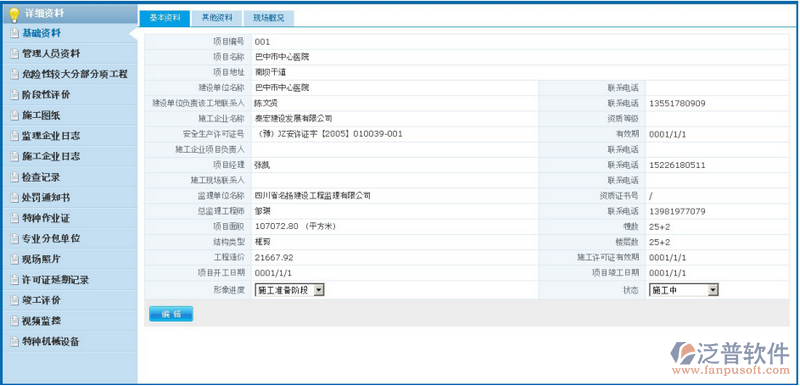Click the 施工准备阶段 combo box
The width and height of the screenshot is (800, 386).
[289, 290]
